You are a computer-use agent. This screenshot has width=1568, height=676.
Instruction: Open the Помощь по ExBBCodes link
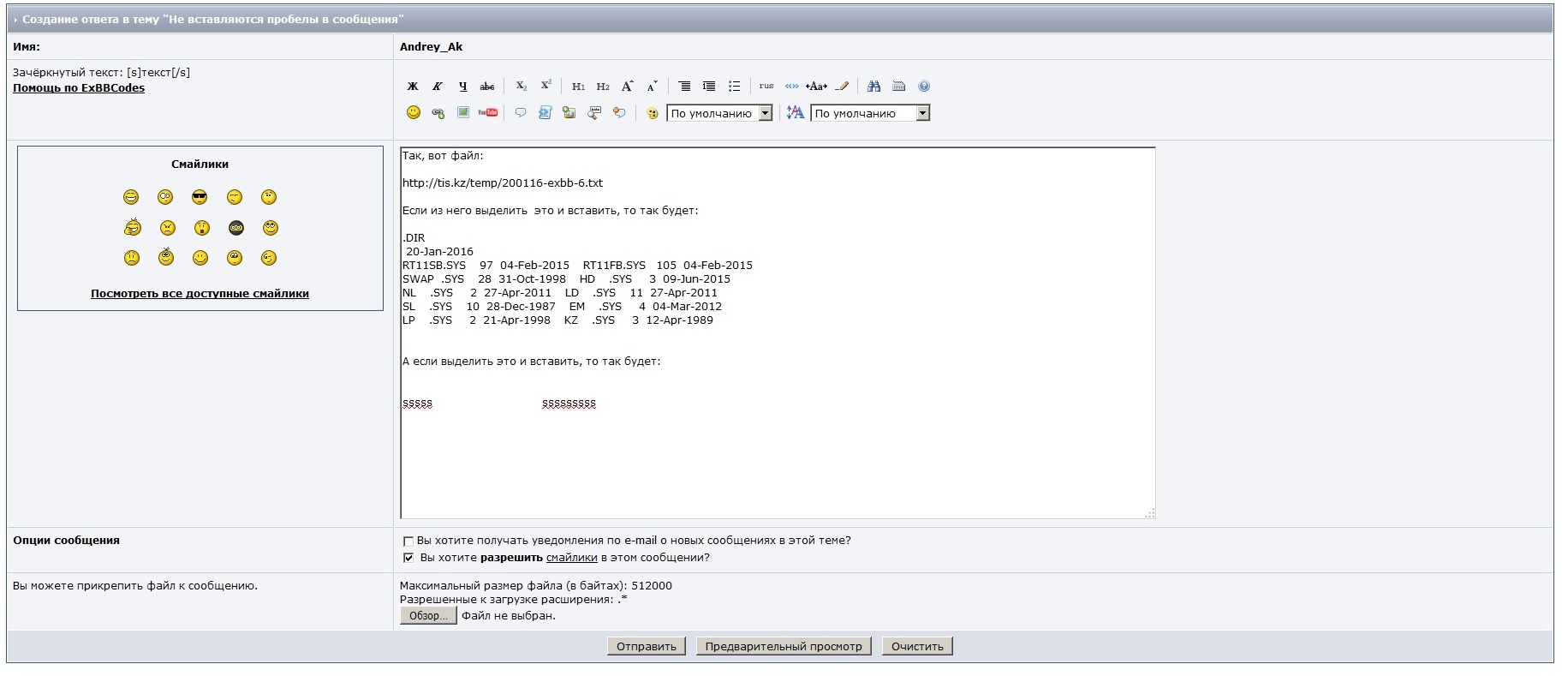point(79,88)
